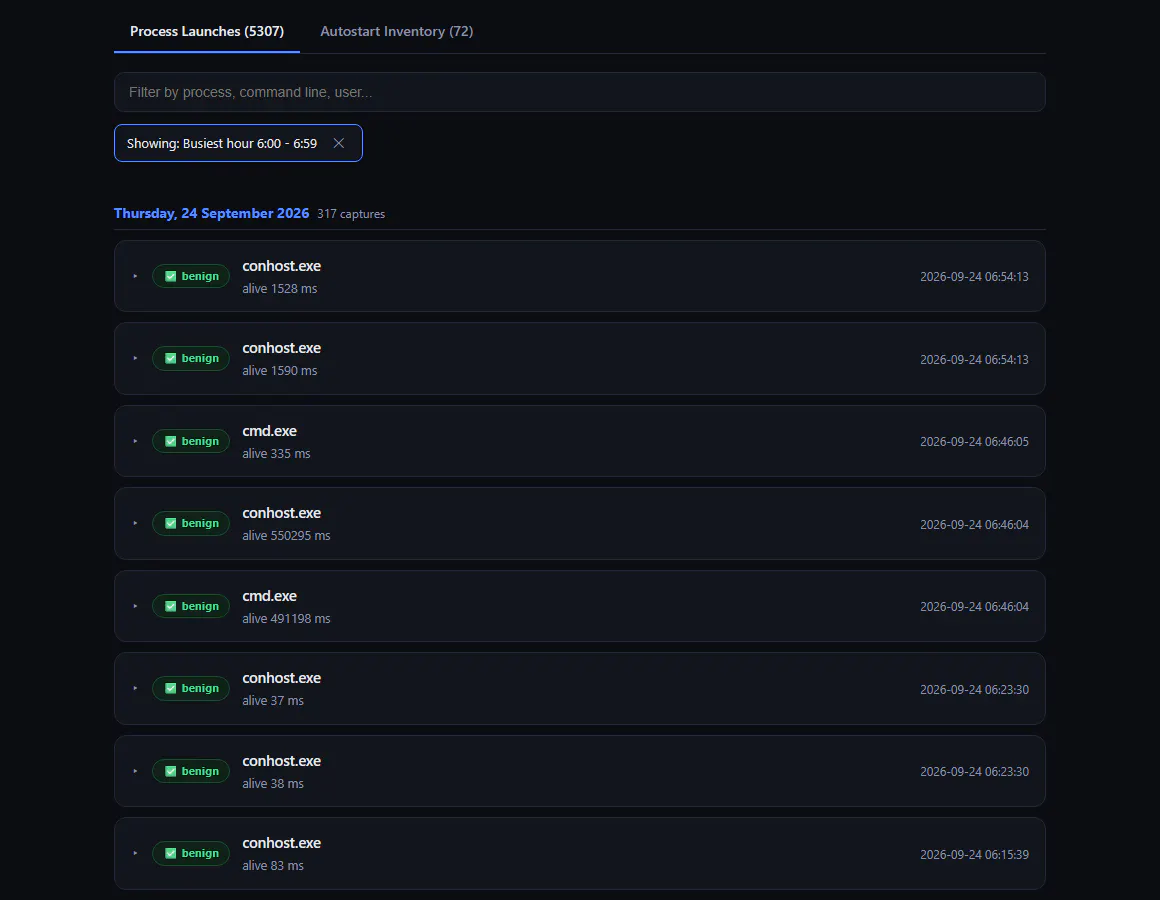The image size is (1160, 900).
Task: Click the timestamp 2026-09-24 06:15:39
Action: point(974,855)
